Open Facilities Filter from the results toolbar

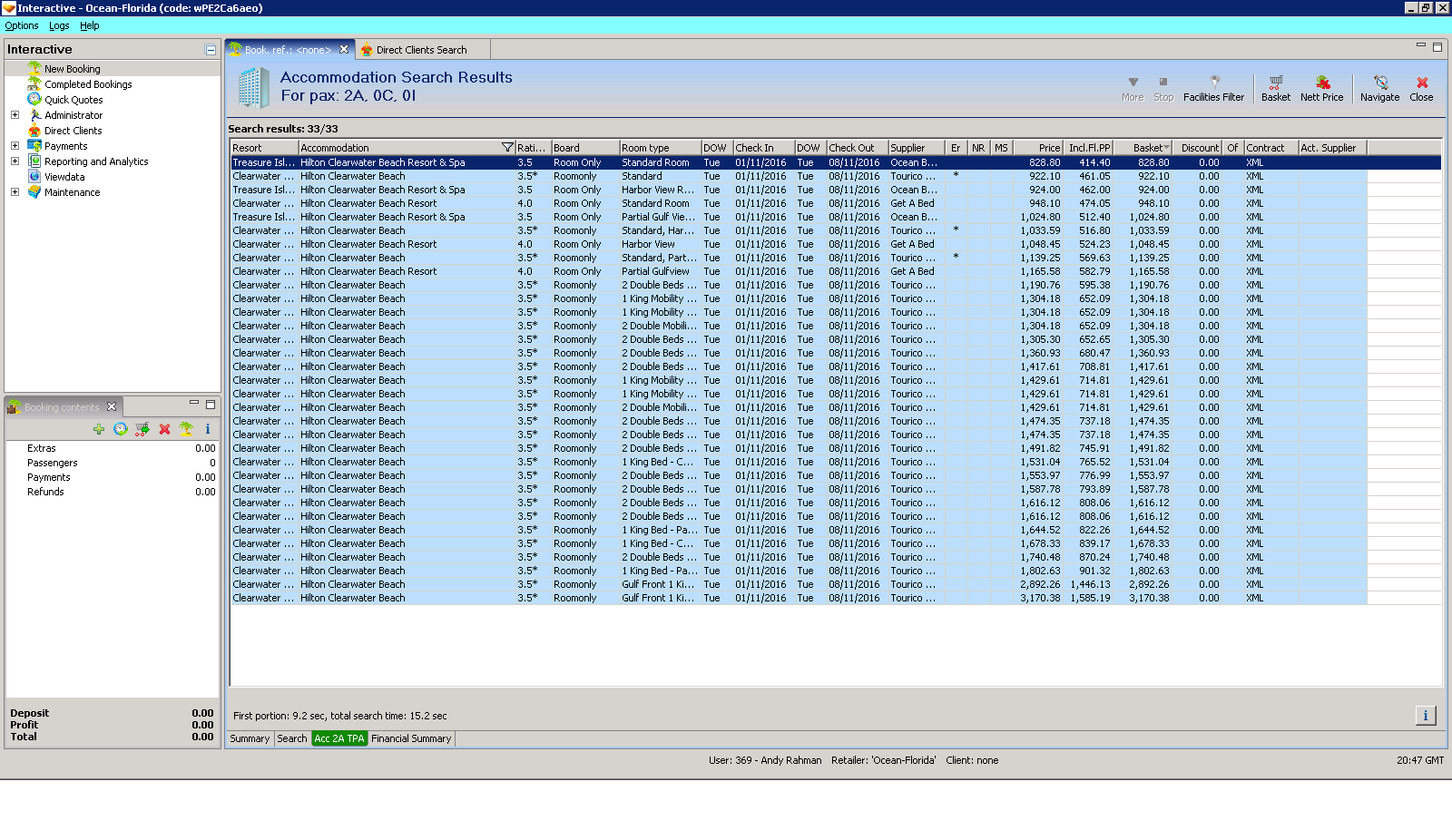click(1214, 88)
